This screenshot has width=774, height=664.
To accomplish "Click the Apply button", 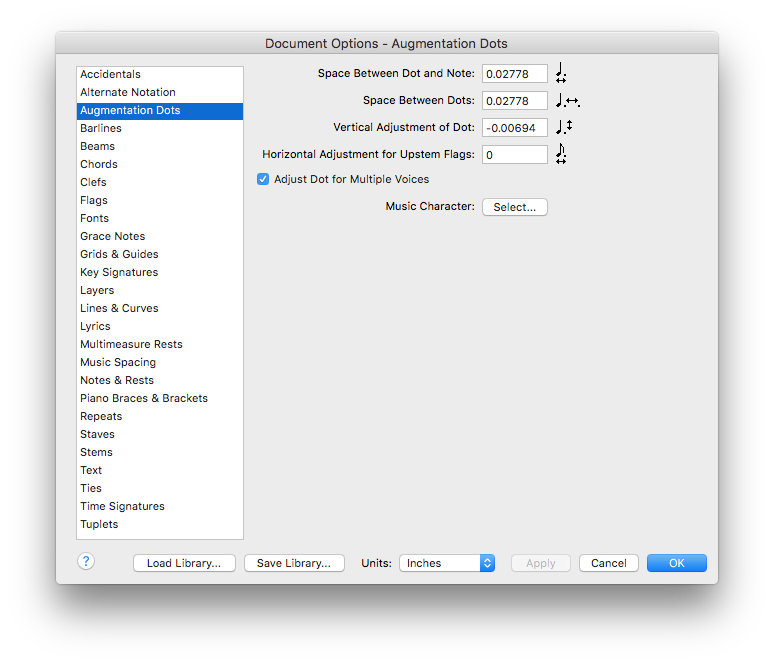I will point(541,563).
